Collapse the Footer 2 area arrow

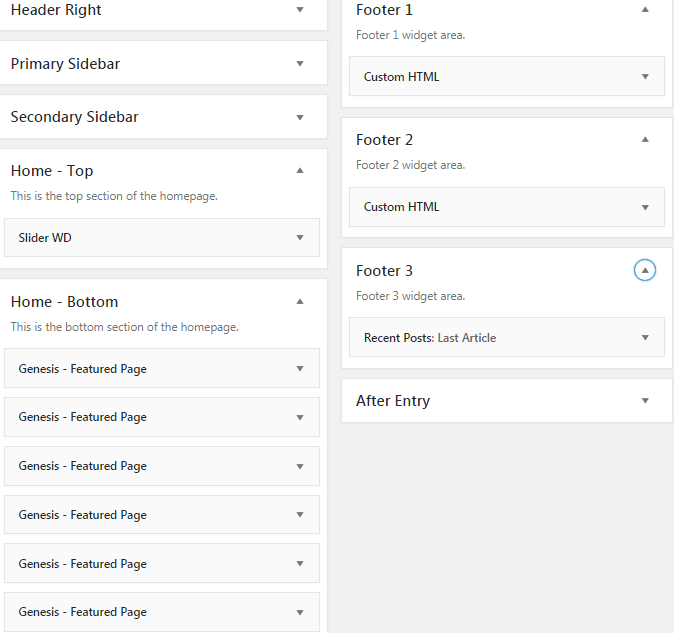(x=645, y=139)
